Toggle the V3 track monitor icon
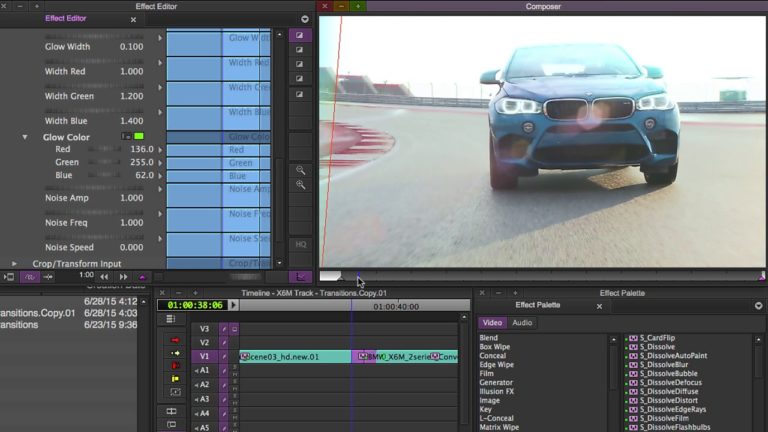Viewport: 768px width, 432px height. click(234, 328)
